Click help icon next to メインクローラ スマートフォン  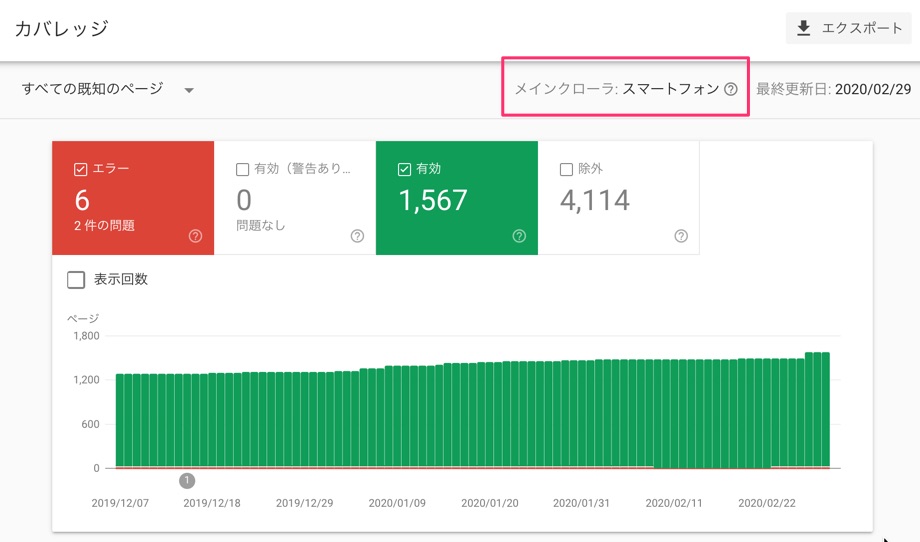coord(731,89)
